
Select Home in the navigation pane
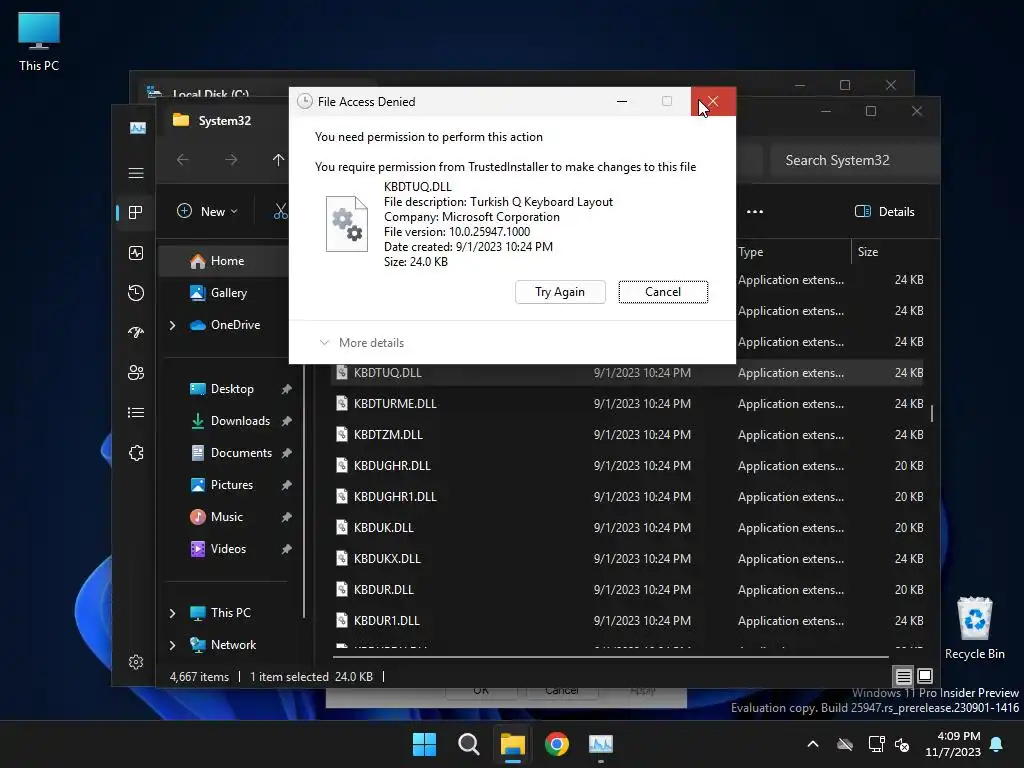click(x=224, y=261)
